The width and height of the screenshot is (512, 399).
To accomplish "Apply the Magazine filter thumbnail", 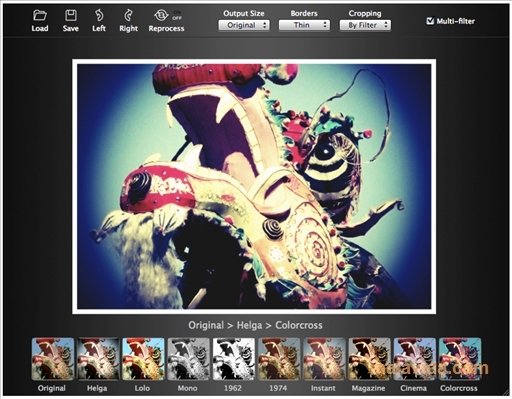I will [x=369, y=359].
